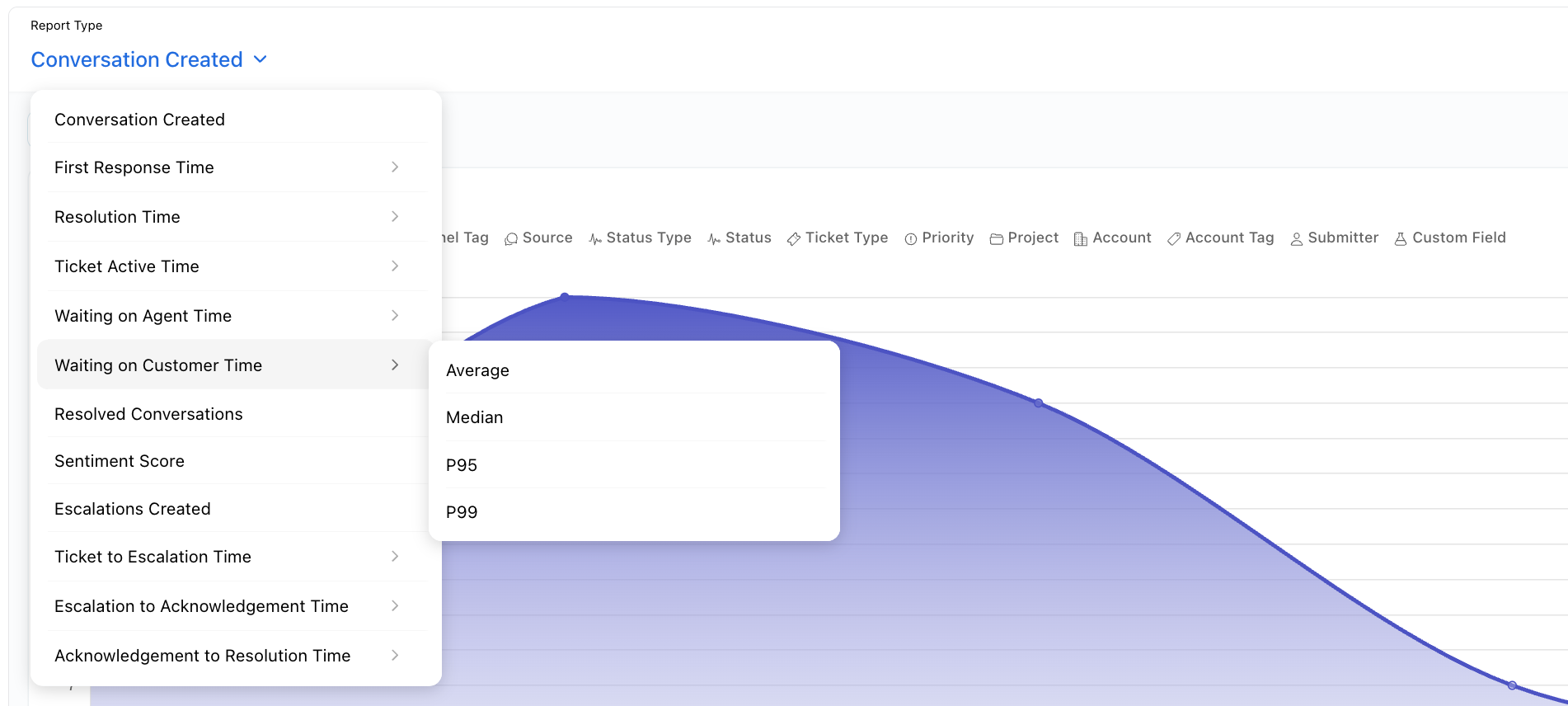Click the Account Tag label icon
The width and height of the screenshot is (1568, 706).
pyautogui.click(x=1174, y=238)
